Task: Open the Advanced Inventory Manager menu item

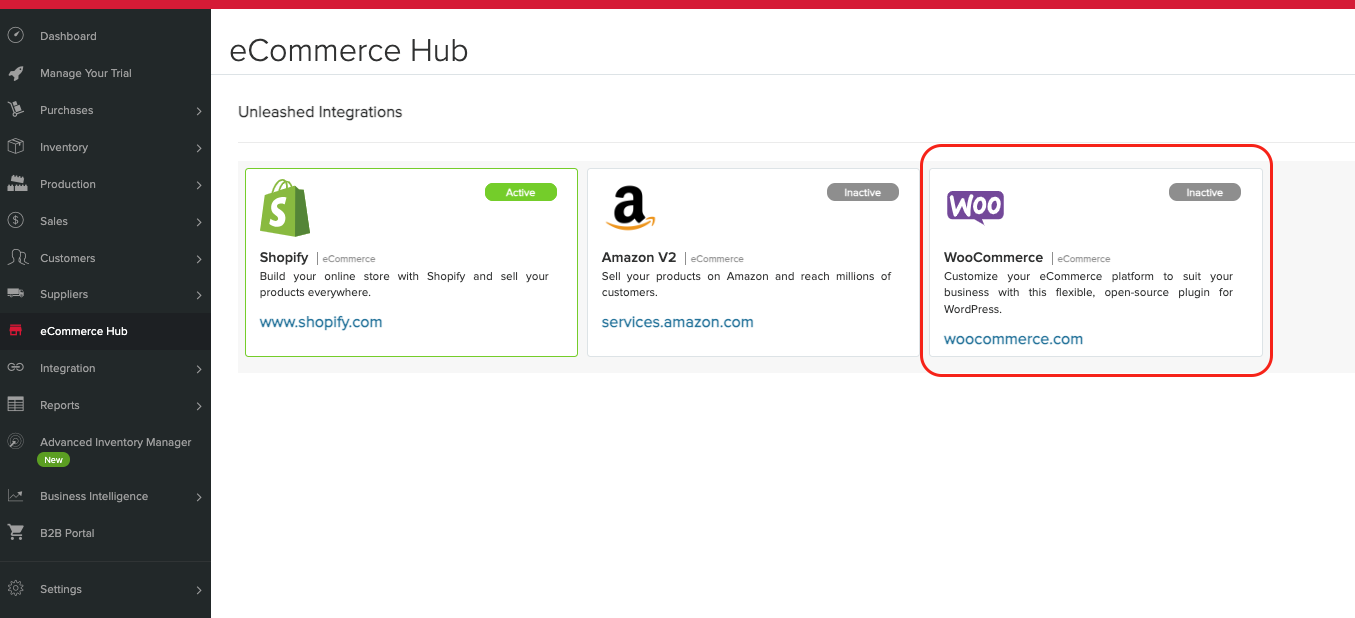Action: click(x=115, y=442)
